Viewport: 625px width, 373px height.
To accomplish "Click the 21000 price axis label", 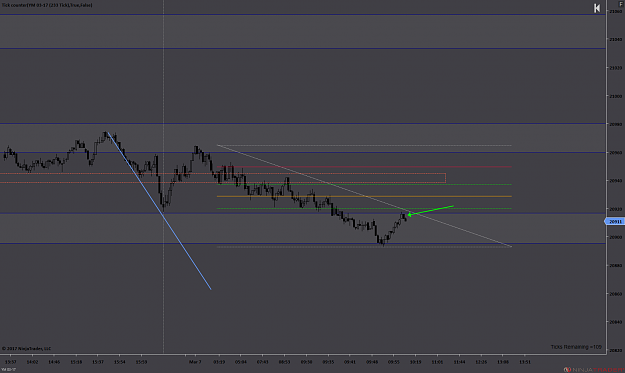I will (x=615, y=96).
